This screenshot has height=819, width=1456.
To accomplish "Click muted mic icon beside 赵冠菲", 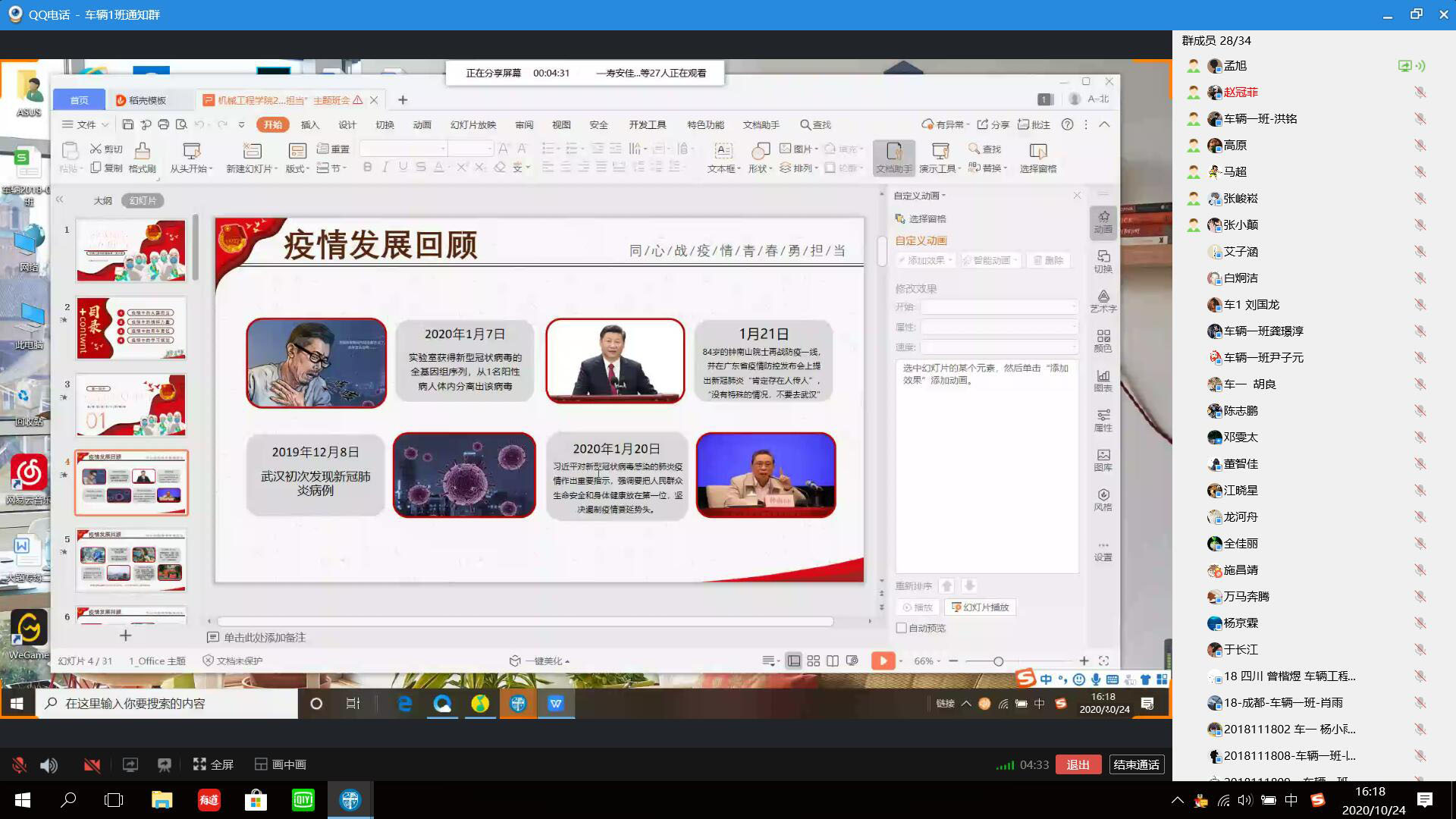I will pos(1420,93).
